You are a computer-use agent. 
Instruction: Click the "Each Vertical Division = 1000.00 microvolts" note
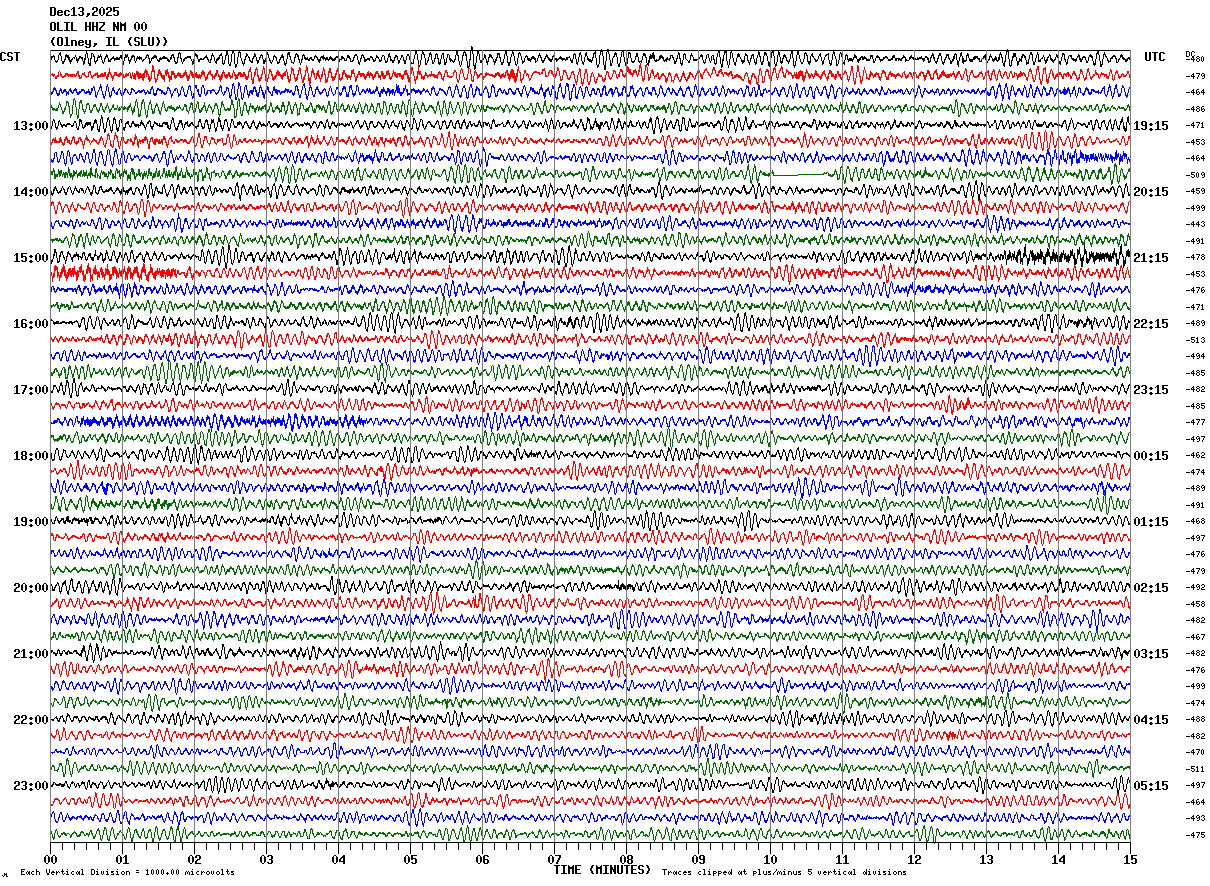click(x=127, y=872)
